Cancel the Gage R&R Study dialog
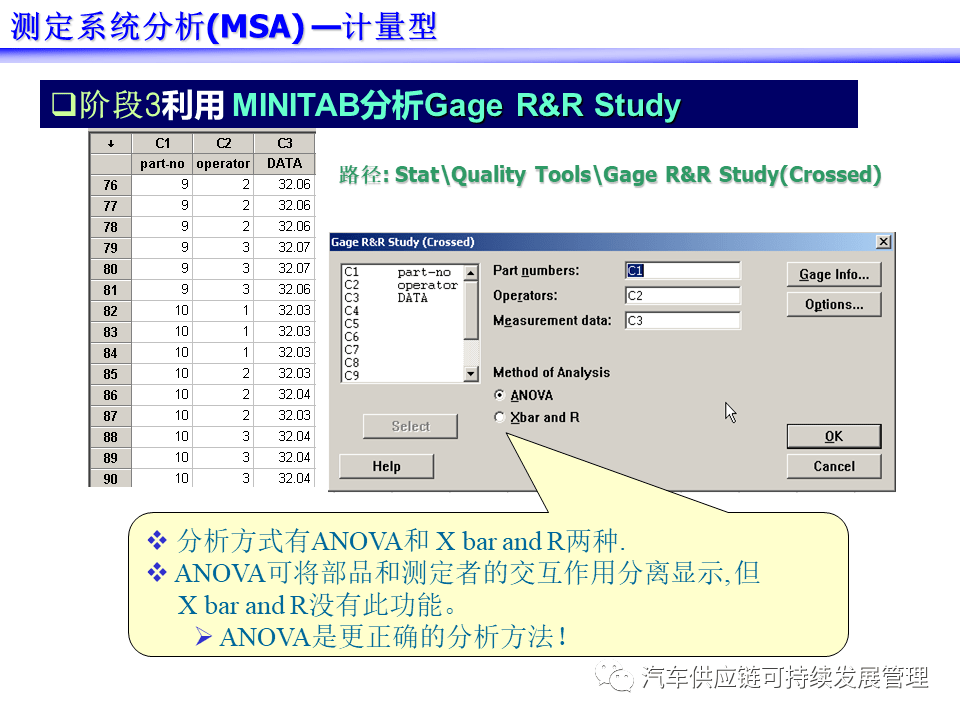960x720 pixels. tap(834, 466)
